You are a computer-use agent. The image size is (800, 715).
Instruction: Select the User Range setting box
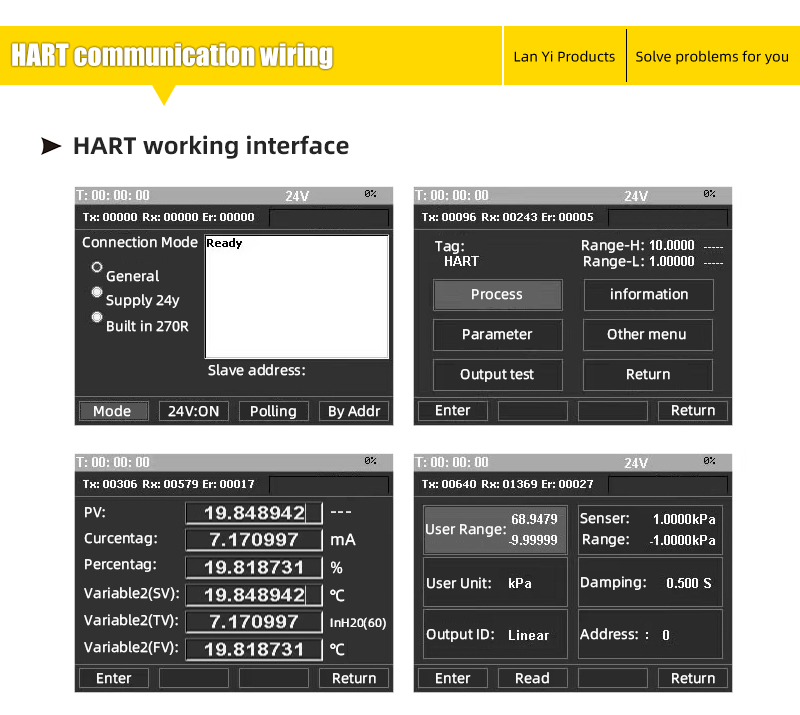click(x=496, y=530)
